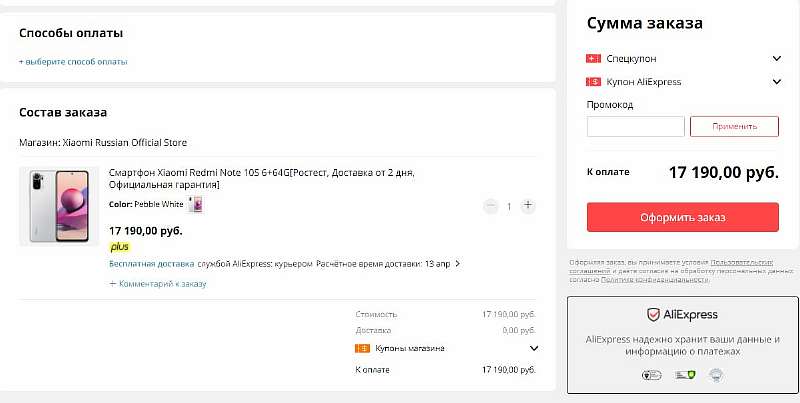
Task: Click the AliExpress shield logo icon
Action: click(x=654, y=315)
